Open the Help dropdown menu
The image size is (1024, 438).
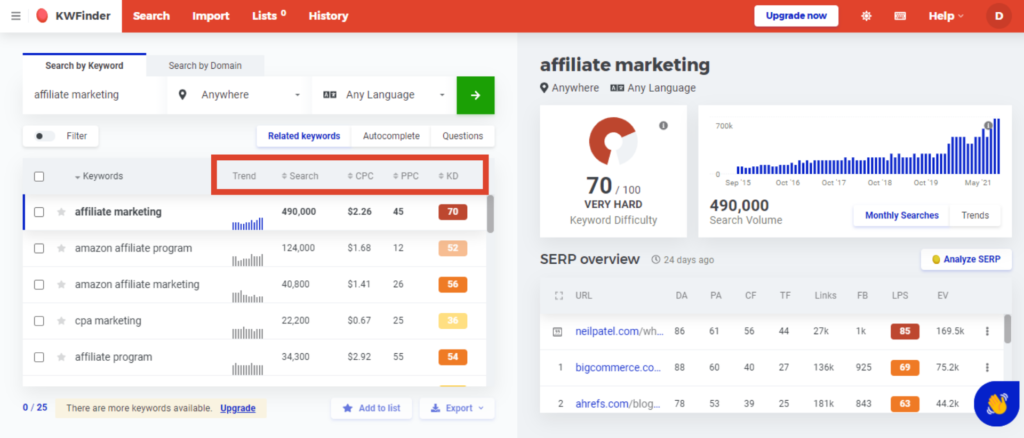click(946, 16)
